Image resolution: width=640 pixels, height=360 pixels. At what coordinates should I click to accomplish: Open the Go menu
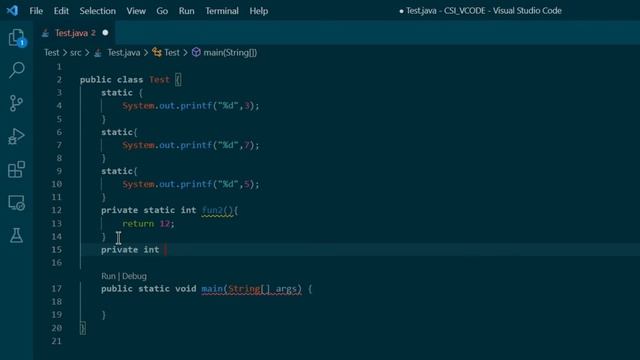coord(162,11)
